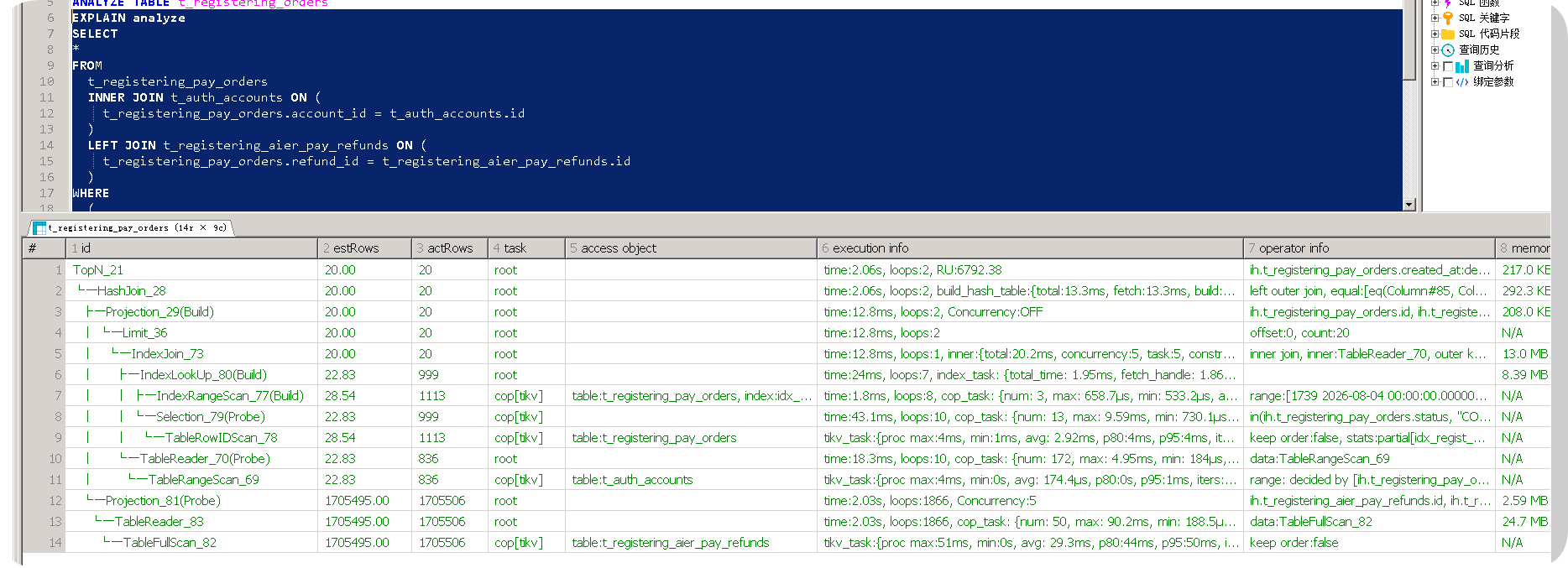Click the 'TableRowIDScan_78' id cell
The image size is (1568, 568).
coord(191,438)
